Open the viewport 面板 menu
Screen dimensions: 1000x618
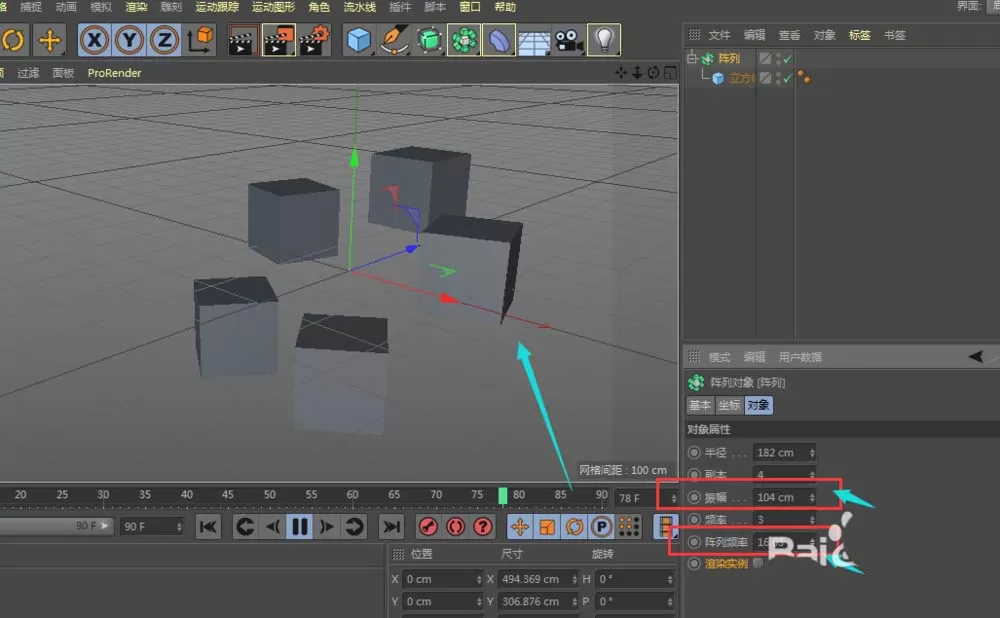63,73
